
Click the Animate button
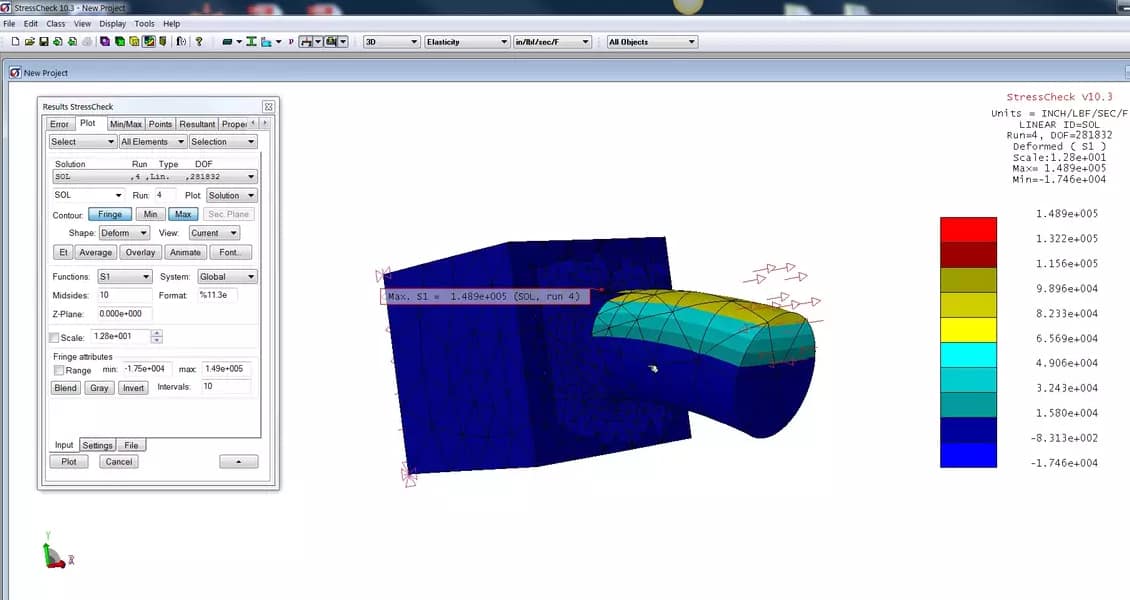(x=185, y=251)
